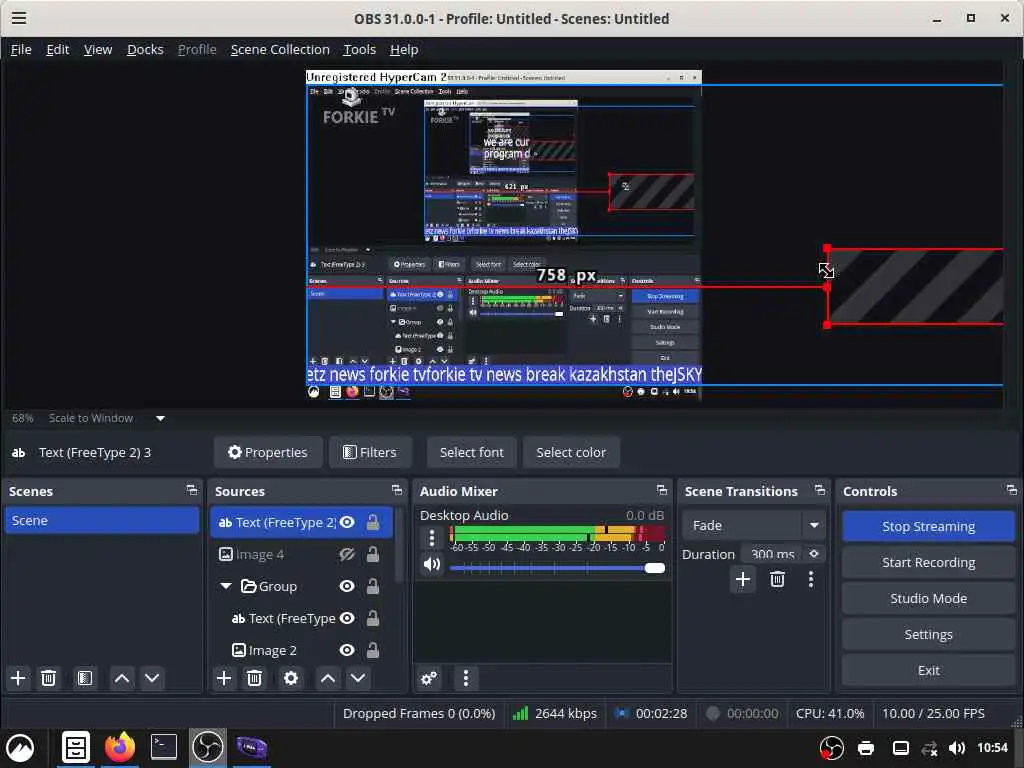Toggle visibility of Text (FreeType 2) 3 source

click(x=347, y=522)
